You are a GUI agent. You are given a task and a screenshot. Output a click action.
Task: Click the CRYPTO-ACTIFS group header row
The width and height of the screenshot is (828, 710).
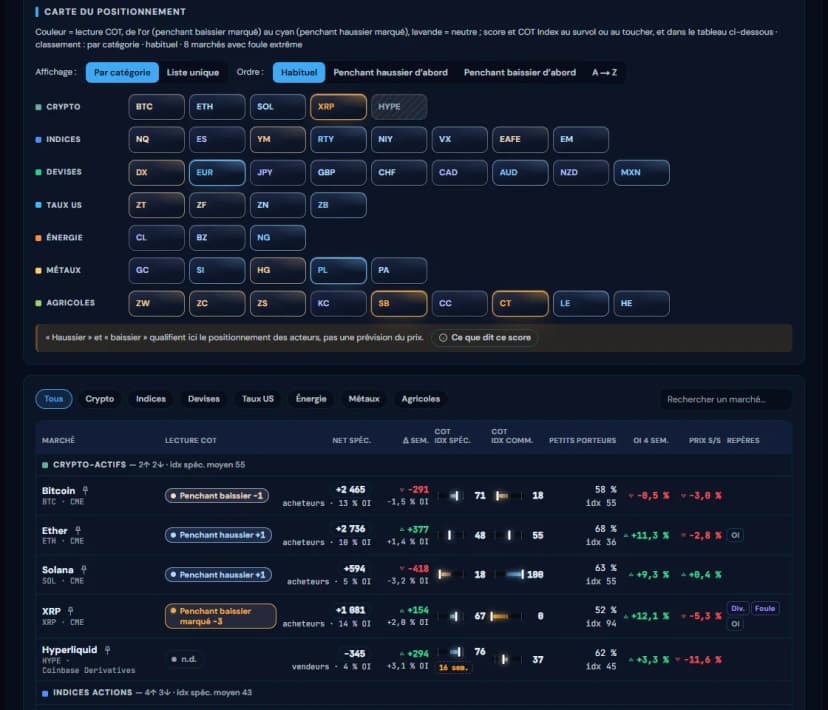coord(413,465)
